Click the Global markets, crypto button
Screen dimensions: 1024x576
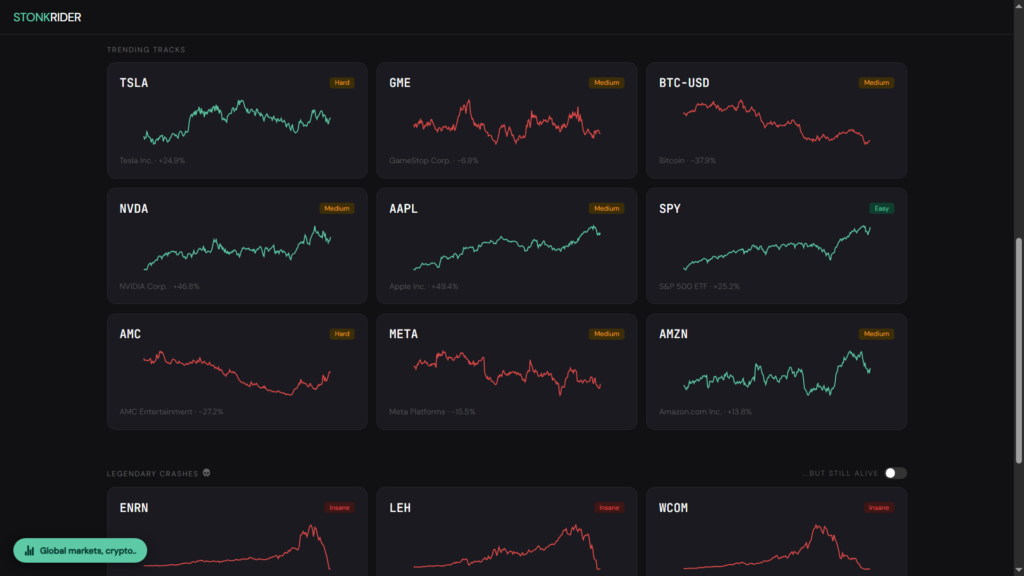(80, 551)
